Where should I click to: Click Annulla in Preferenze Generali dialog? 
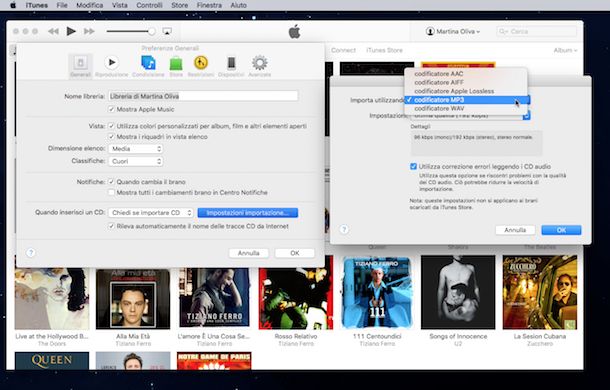249,253
